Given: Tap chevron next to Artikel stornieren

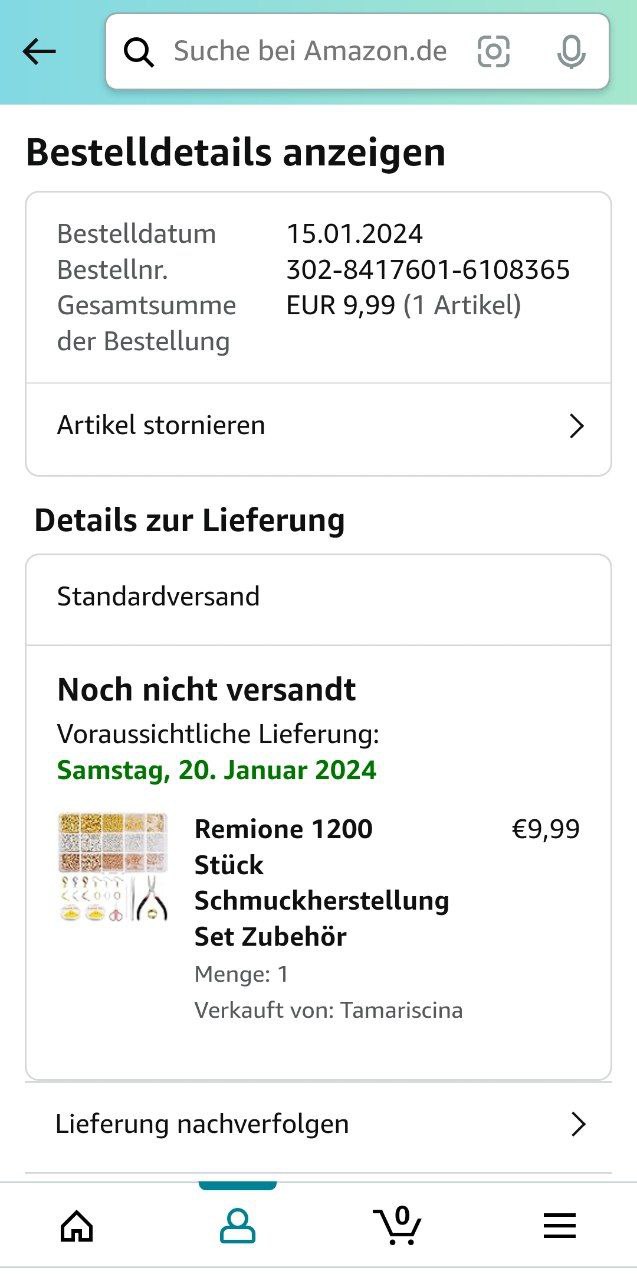Looking at the screenshot, I should (x=576, y=426).
